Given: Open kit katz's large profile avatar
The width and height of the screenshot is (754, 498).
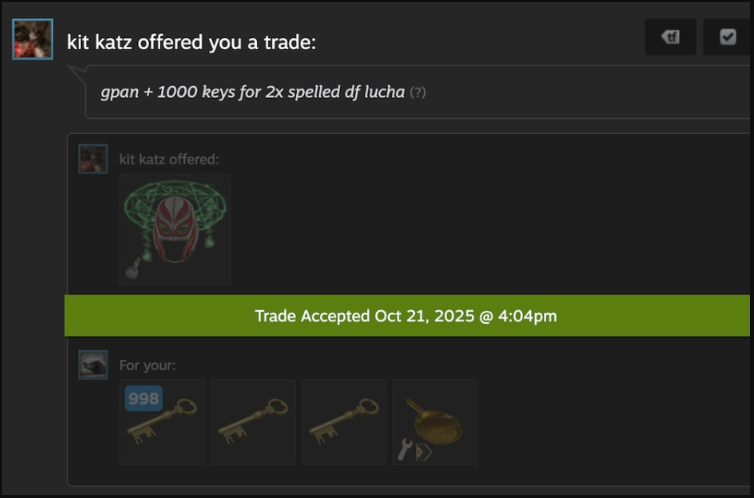Looking at the screenshot, I should [x=33, y=39].
